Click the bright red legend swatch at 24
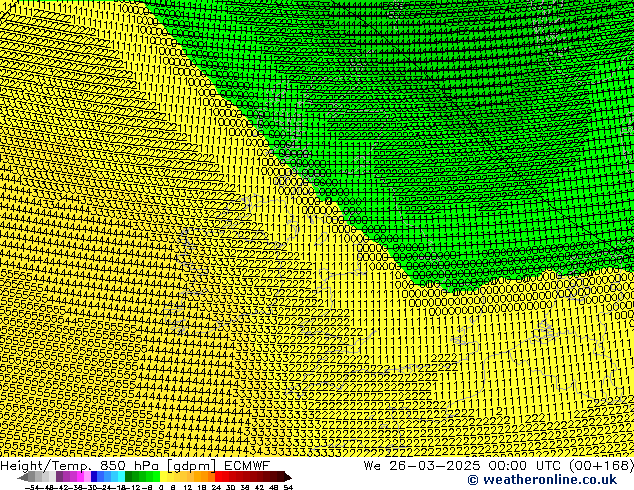634x490 pixels. [x=218, y=477]
